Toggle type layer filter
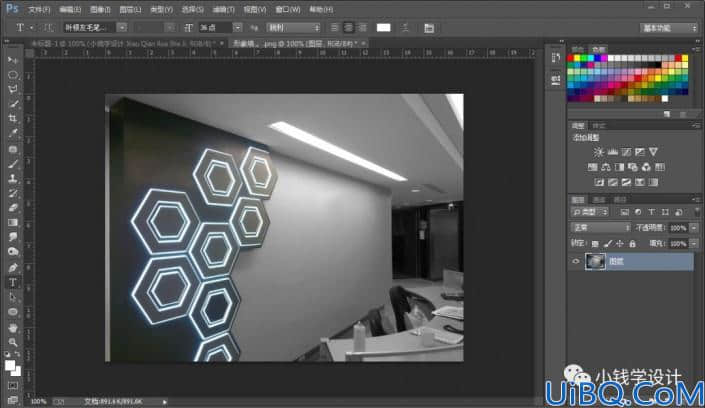 click(x=651, y=212)
